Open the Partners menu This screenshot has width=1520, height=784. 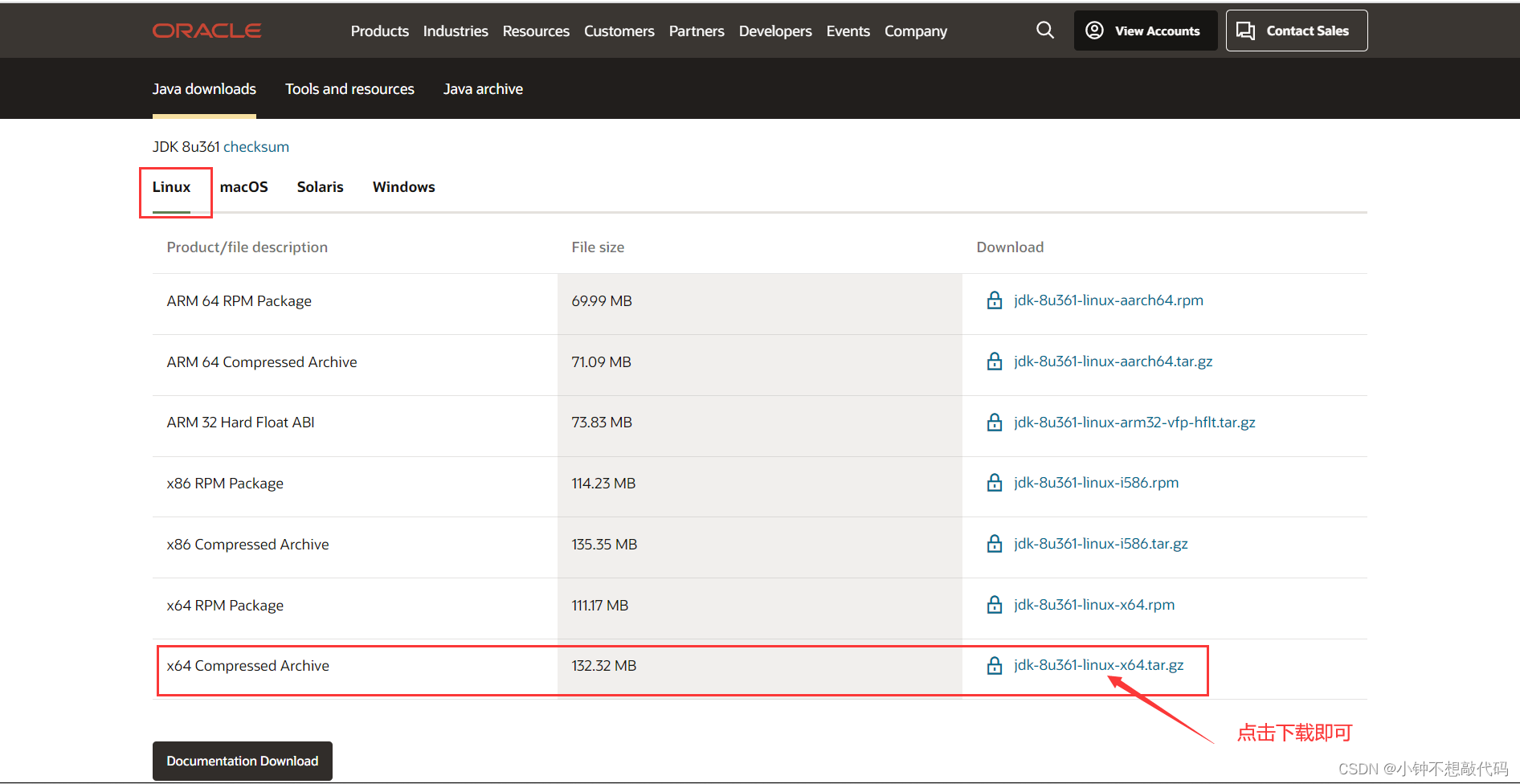(697, 31)
